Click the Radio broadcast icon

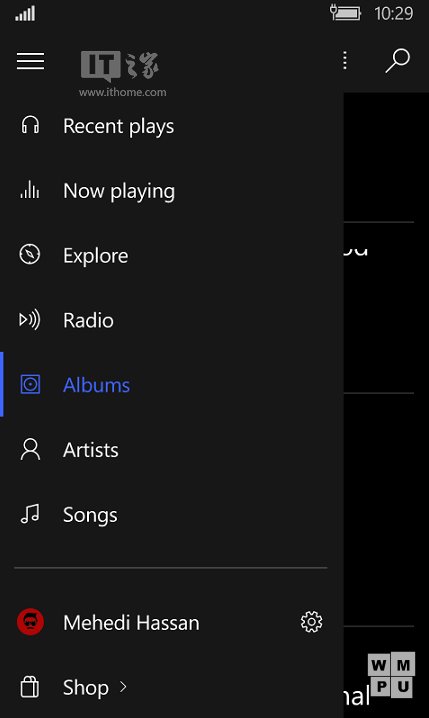30,320
